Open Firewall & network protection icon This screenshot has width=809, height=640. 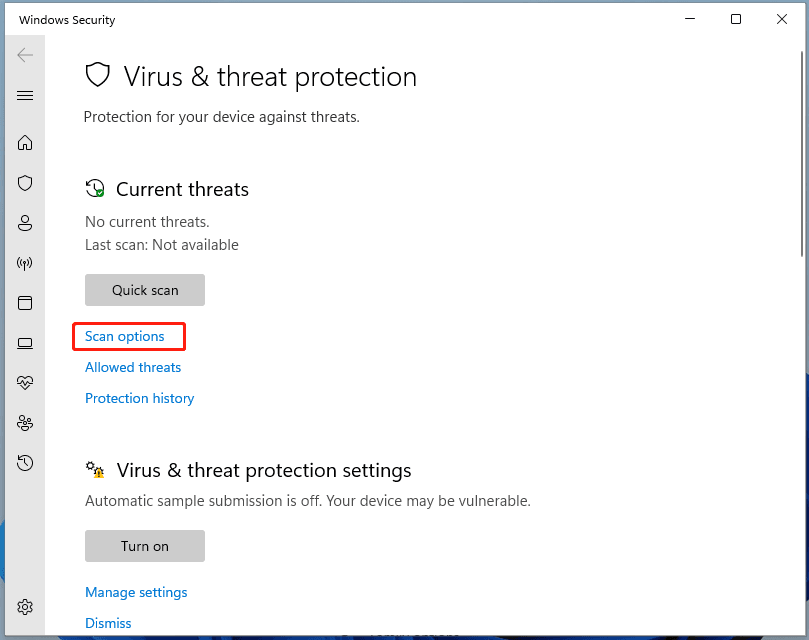click(25, 263)
